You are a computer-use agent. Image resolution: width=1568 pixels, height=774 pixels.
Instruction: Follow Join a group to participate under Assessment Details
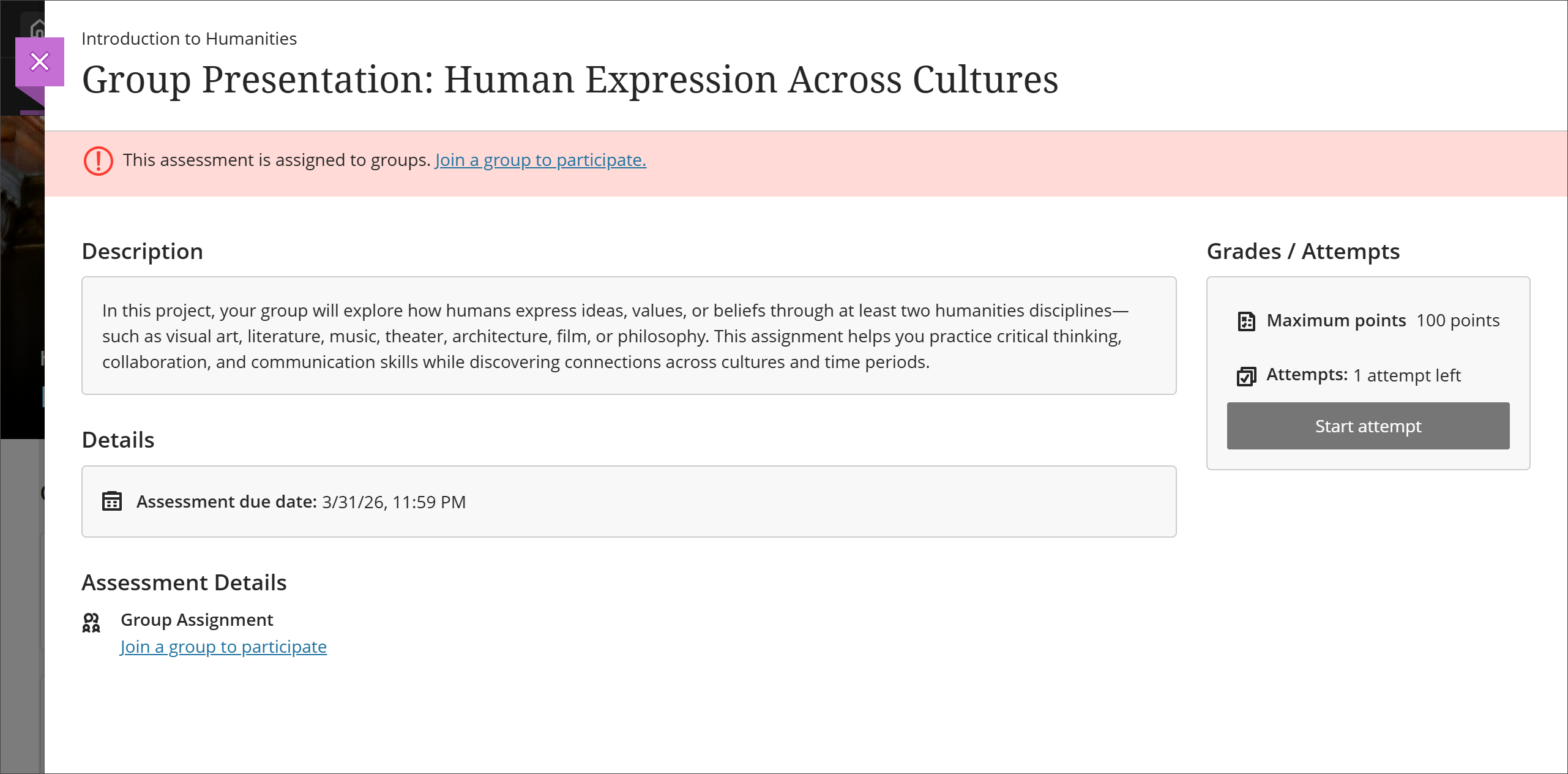223,647
